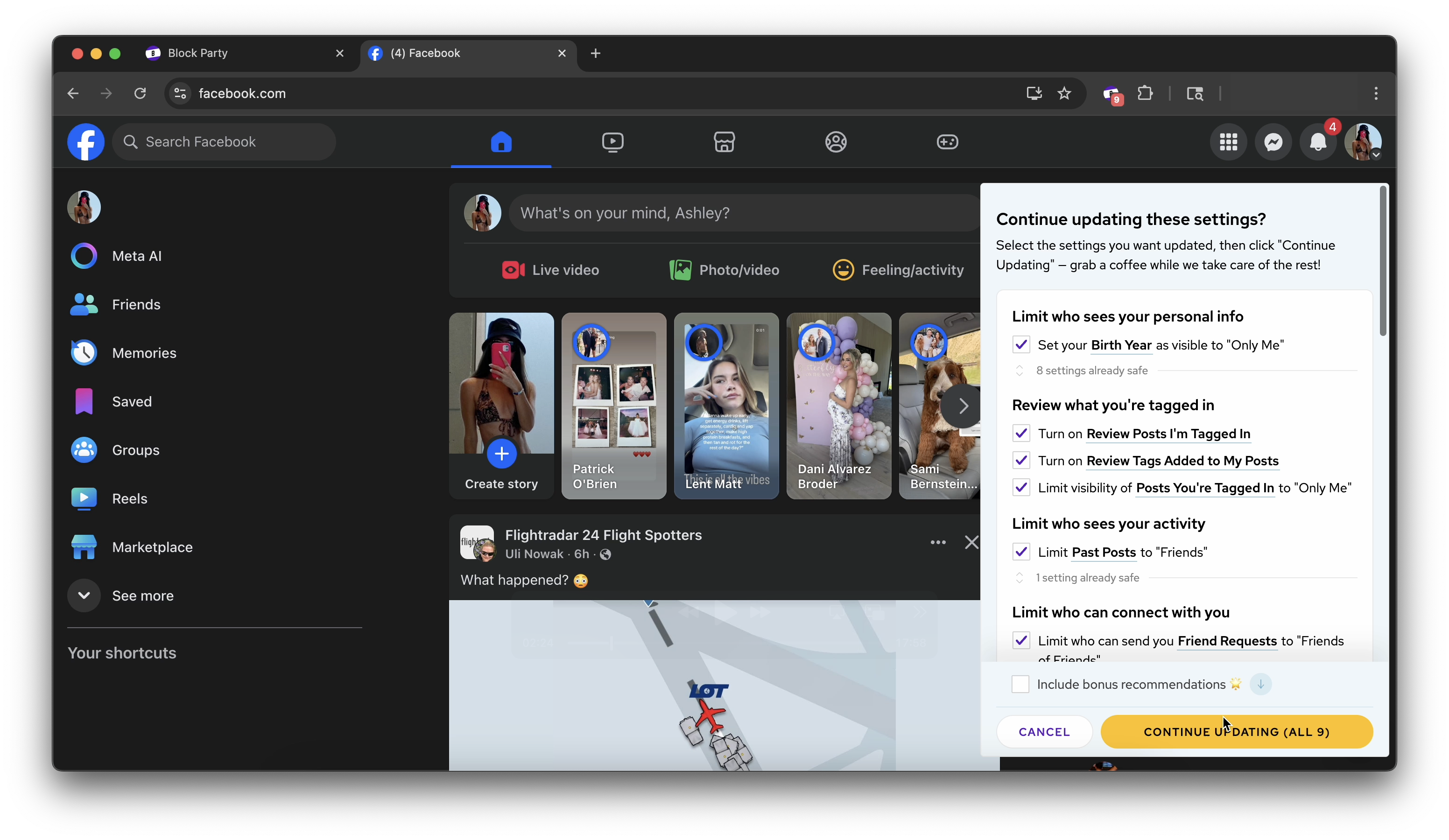The height and width of the screenshot is (840, 1449).
Task: Bookmark this page with the star icon
Action: click(x=1064, y=93)
